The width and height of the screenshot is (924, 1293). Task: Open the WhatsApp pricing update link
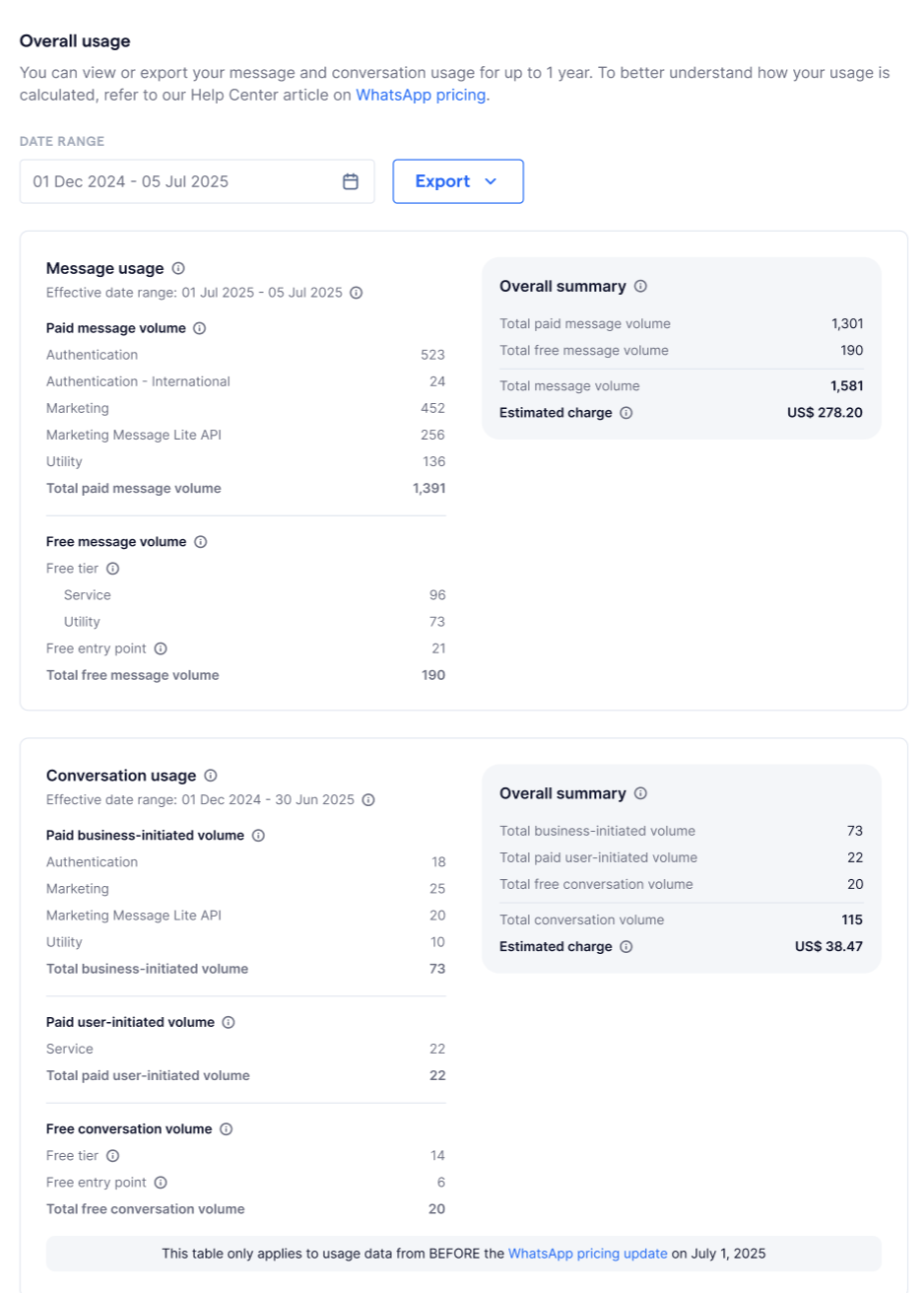coord(587,1254)
